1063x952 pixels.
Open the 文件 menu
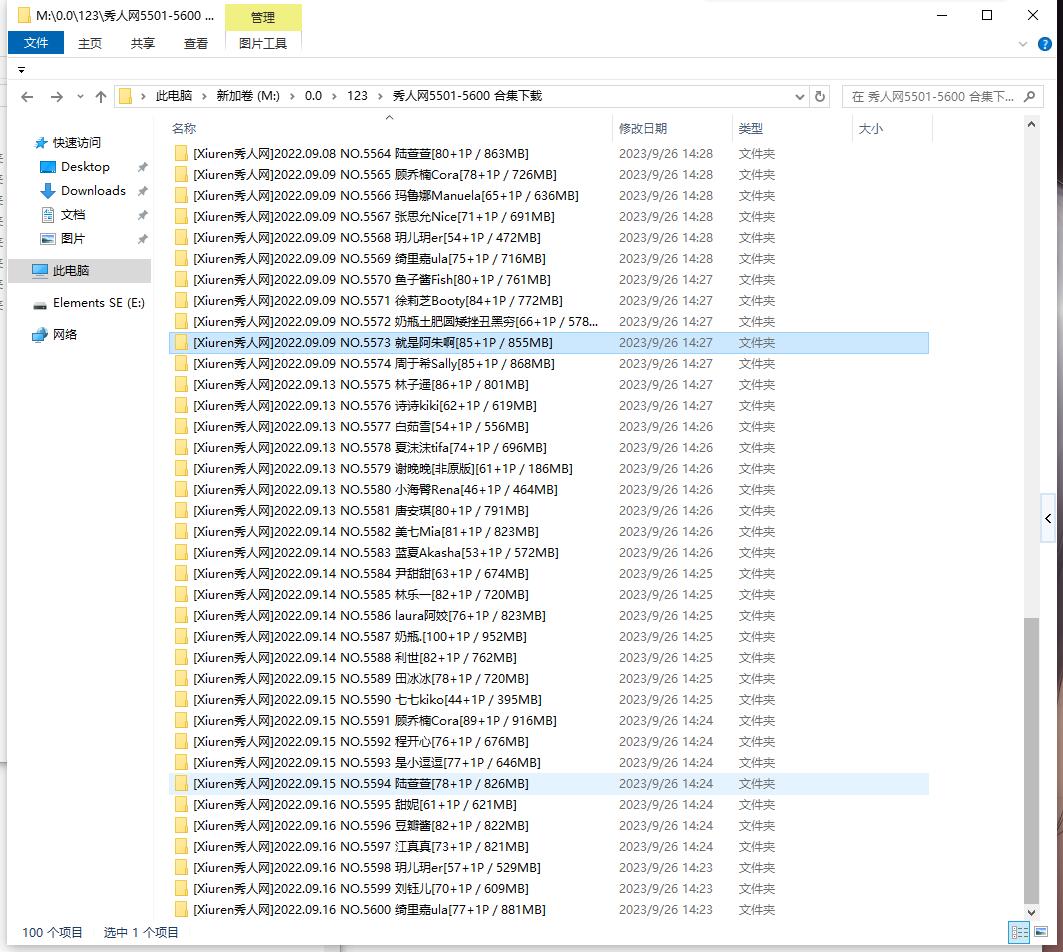tap(36, 43)
